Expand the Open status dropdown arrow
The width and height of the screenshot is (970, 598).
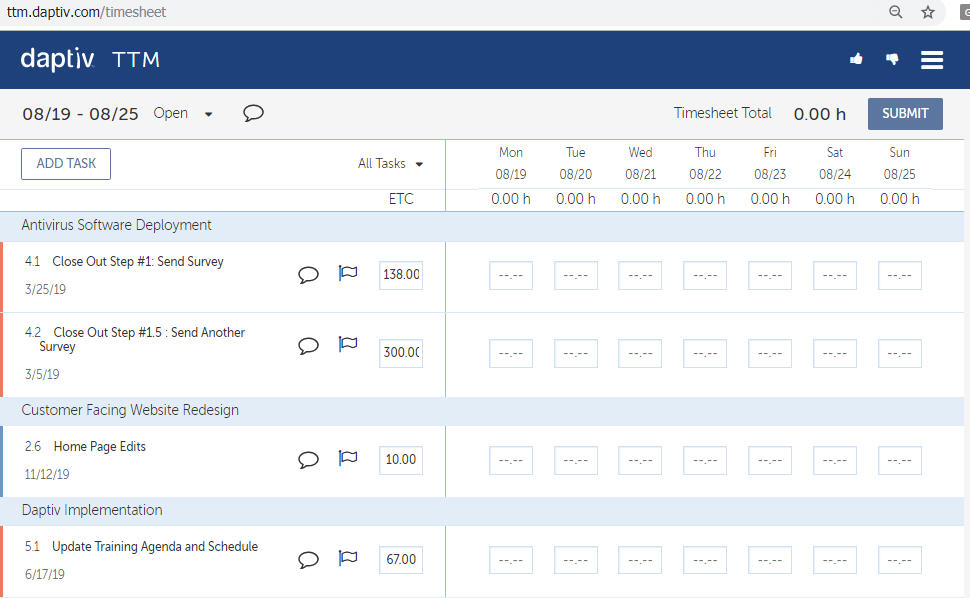(208, 114)
